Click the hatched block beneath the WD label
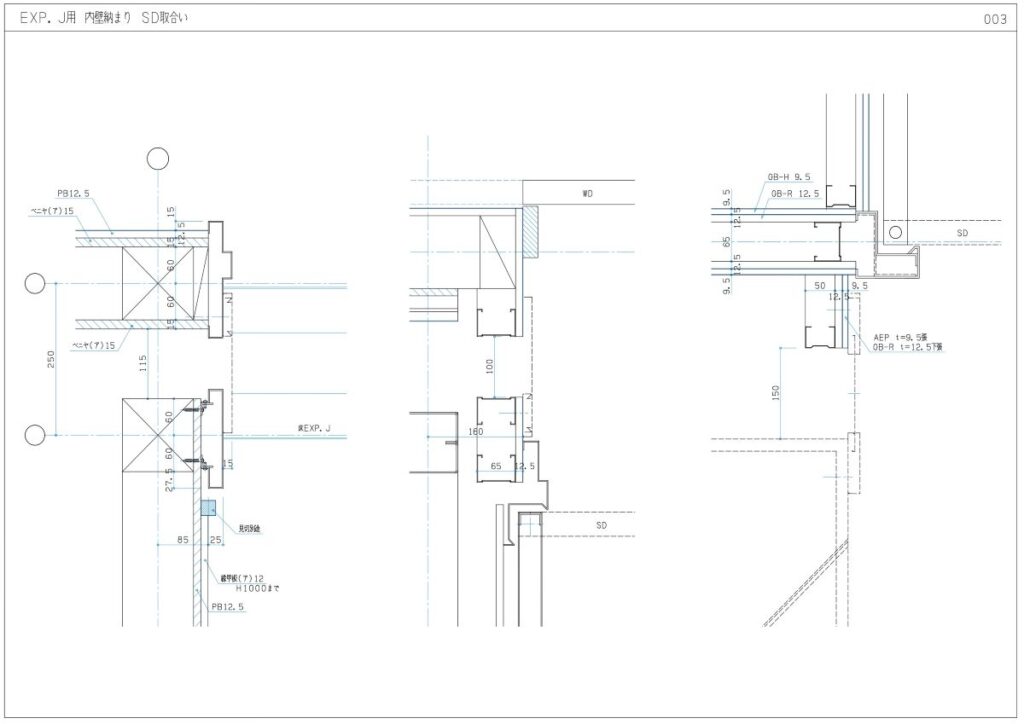 (x=530, y=233)
